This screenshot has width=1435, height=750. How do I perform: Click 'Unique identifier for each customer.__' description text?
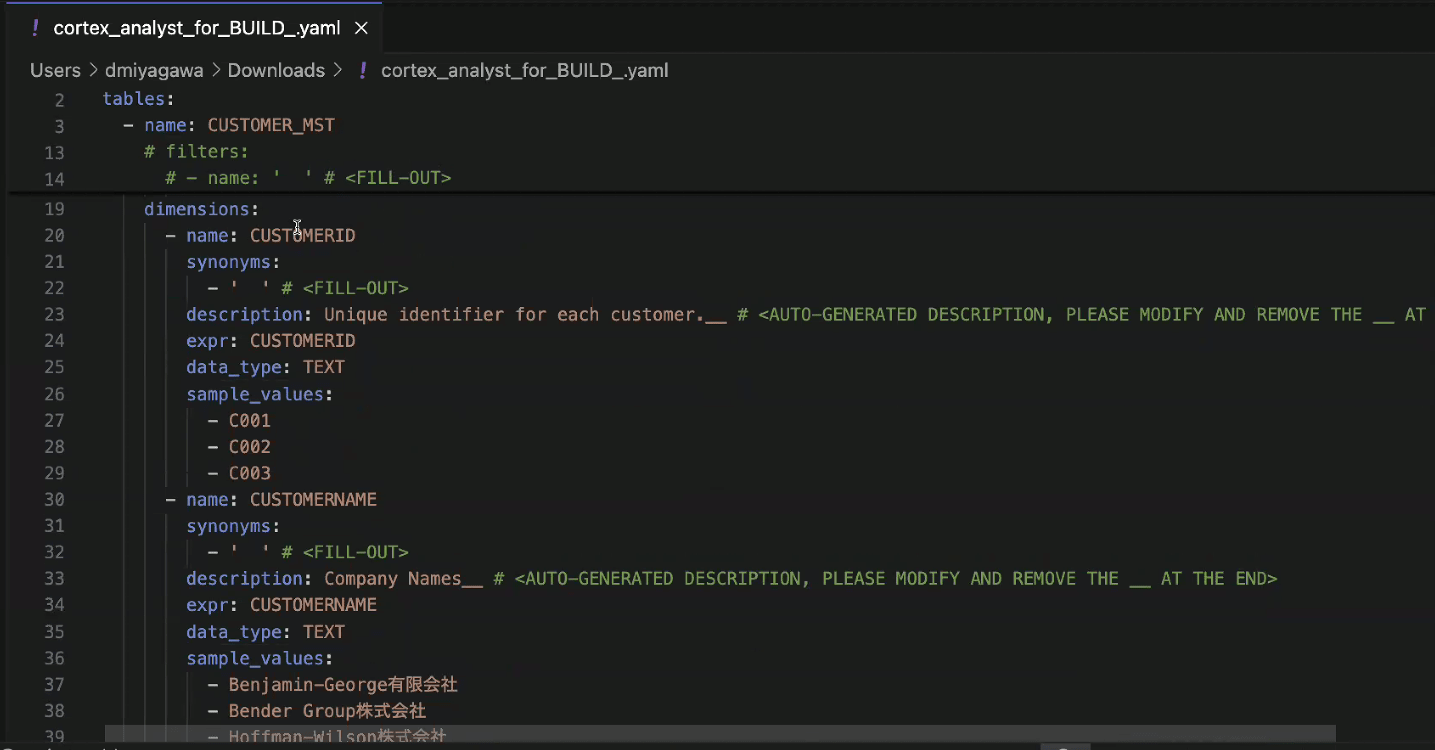point(525,314)
